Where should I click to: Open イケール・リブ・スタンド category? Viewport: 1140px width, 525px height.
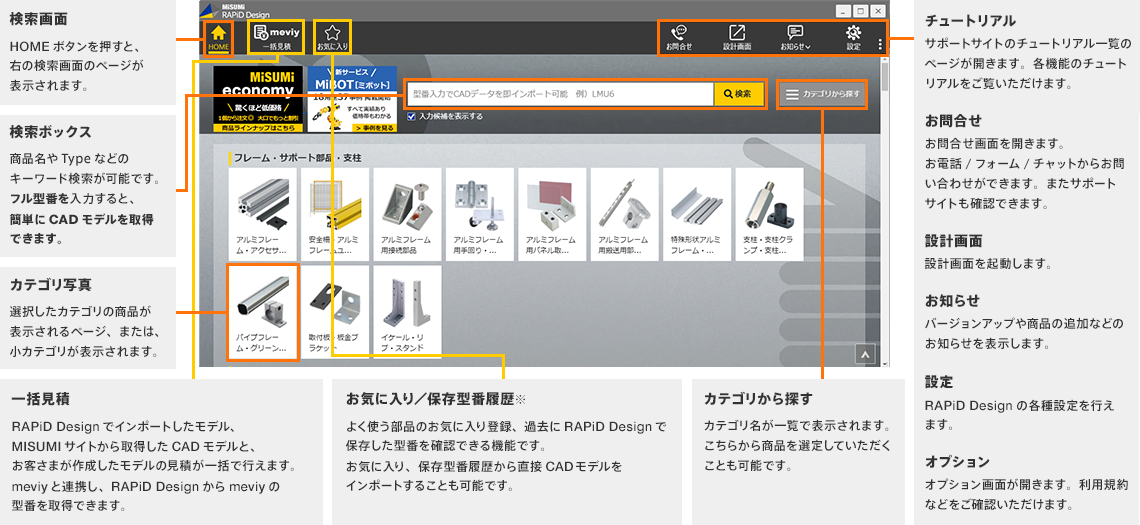click(406, 310)
